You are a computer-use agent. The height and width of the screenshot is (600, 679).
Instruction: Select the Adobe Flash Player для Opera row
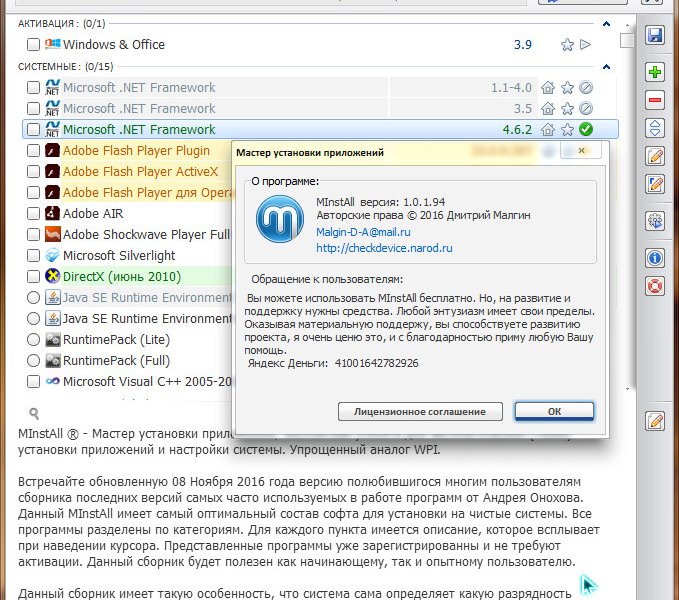[129, 192]
